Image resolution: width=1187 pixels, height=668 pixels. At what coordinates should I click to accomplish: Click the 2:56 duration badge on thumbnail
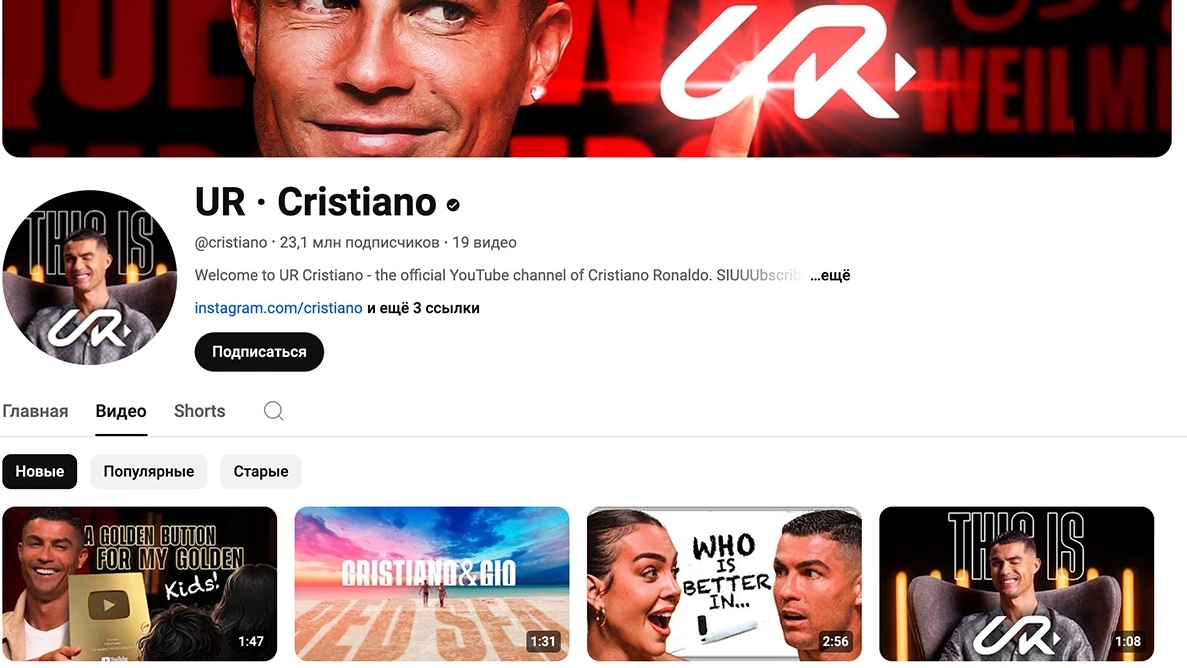pos(835,641)
